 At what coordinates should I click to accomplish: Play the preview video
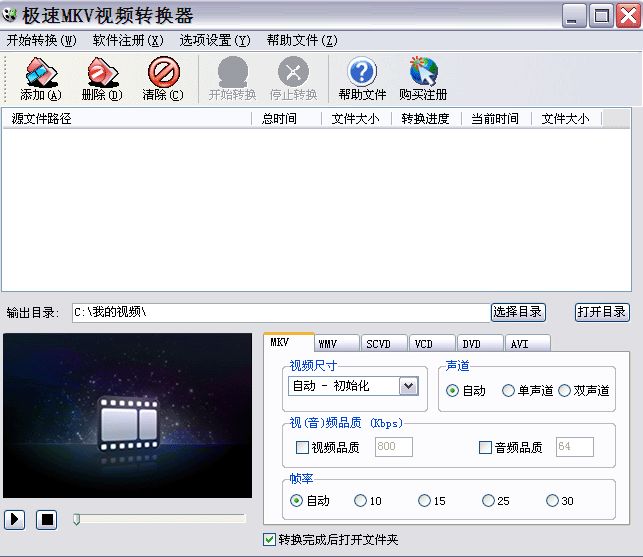coord(14,520)
